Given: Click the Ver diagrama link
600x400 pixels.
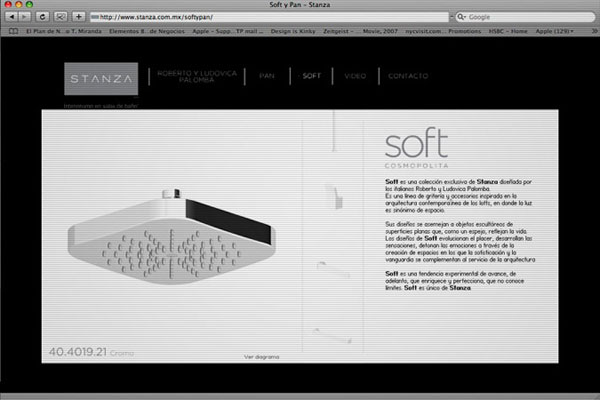Looking at the screenshot, I should click(x=262, y=357).
